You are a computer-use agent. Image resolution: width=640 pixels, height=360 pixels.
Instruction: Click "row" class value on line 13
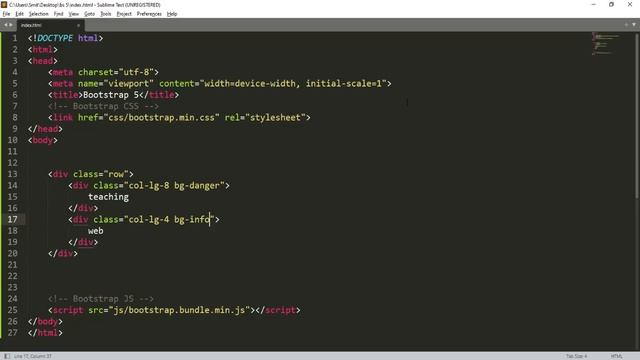click(116, 174)
